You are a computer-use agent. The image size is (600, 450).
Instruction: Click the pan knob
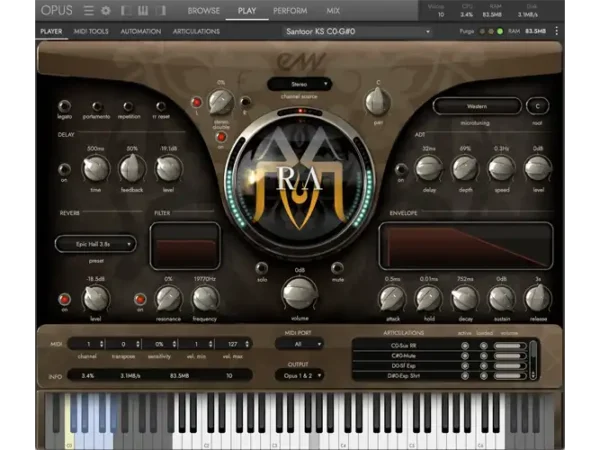pyautogui.click(x=378, y=101)
